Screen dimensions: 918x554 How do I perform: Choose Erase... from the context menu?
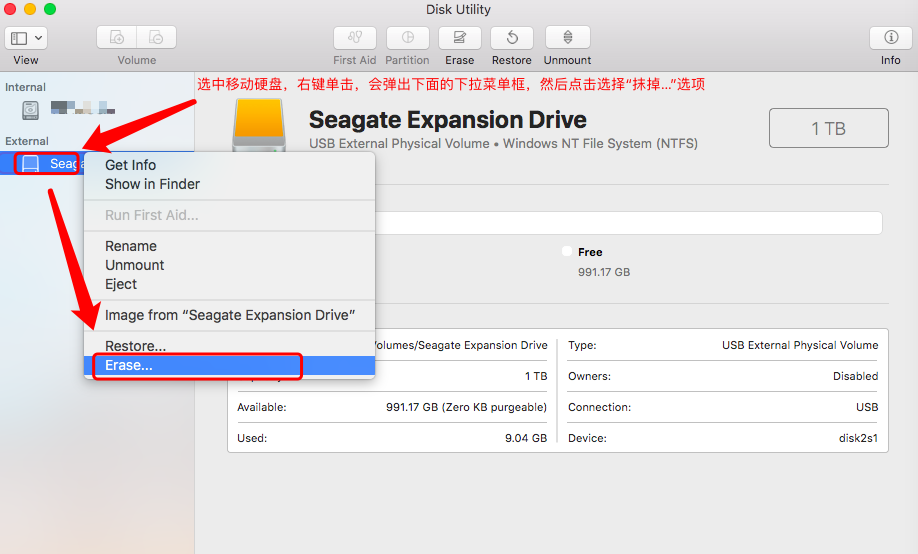(x=229, y=365)
